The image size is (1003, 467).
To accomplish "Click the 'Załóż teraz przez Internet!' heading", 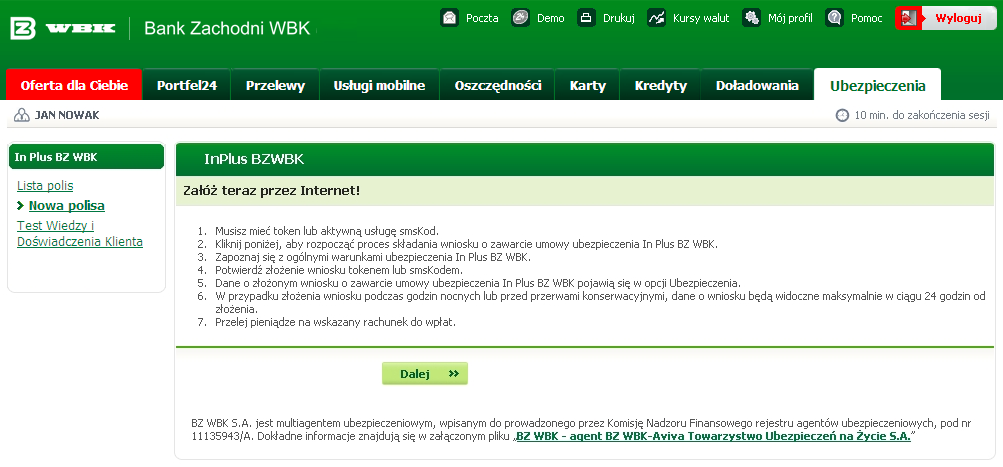I will pos(272,191).
